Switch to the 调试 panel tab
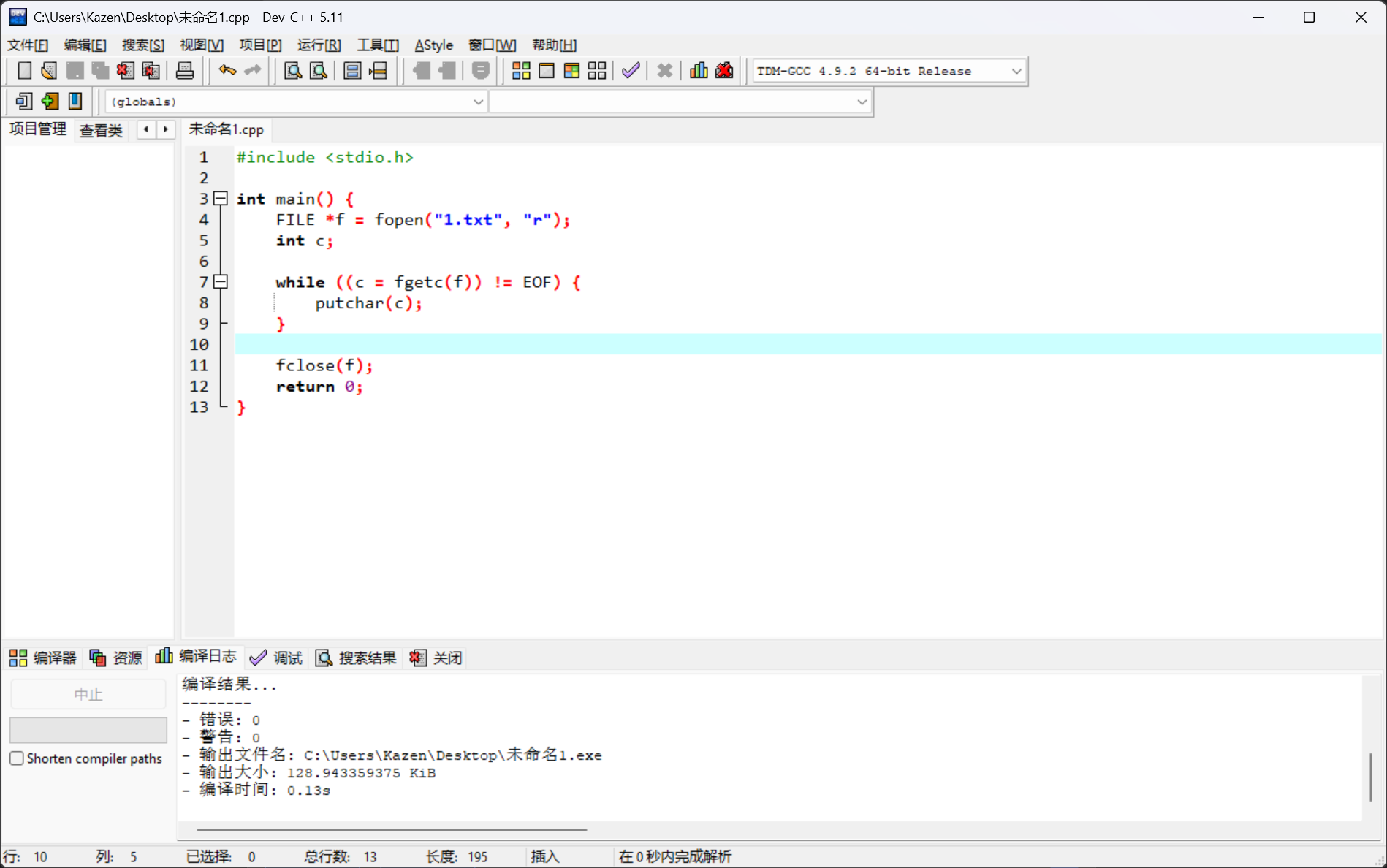1387x868 pixels. tap(276, 658)
